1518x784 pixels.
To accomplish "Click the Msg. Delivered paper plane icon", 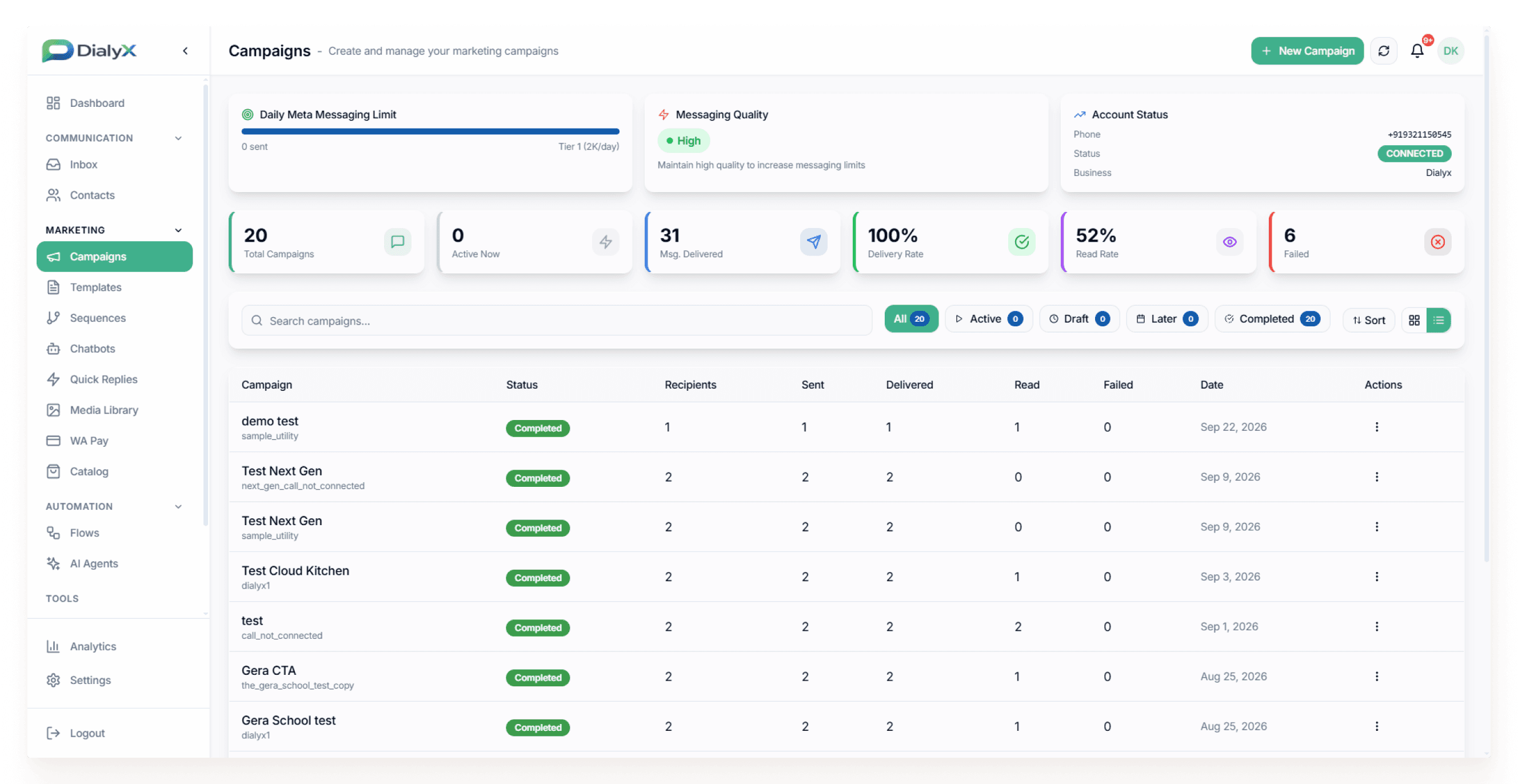I will [x=813, y=242].
